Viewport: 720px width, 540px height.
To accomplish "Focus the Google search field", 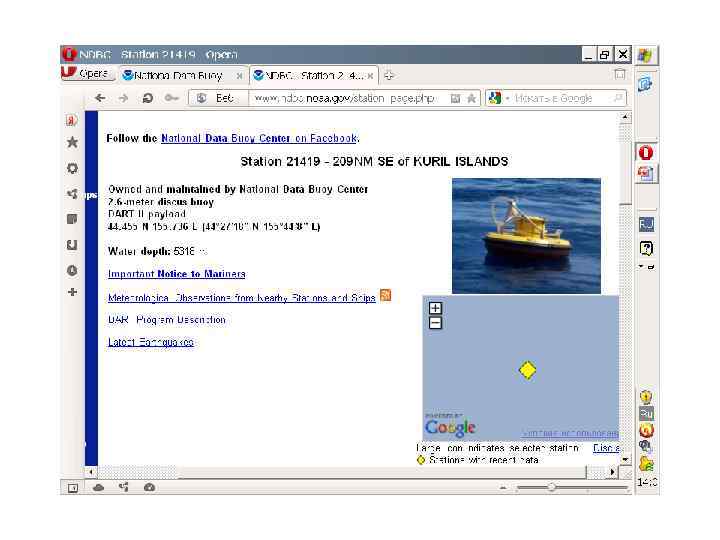I will [x=560, y=98].
